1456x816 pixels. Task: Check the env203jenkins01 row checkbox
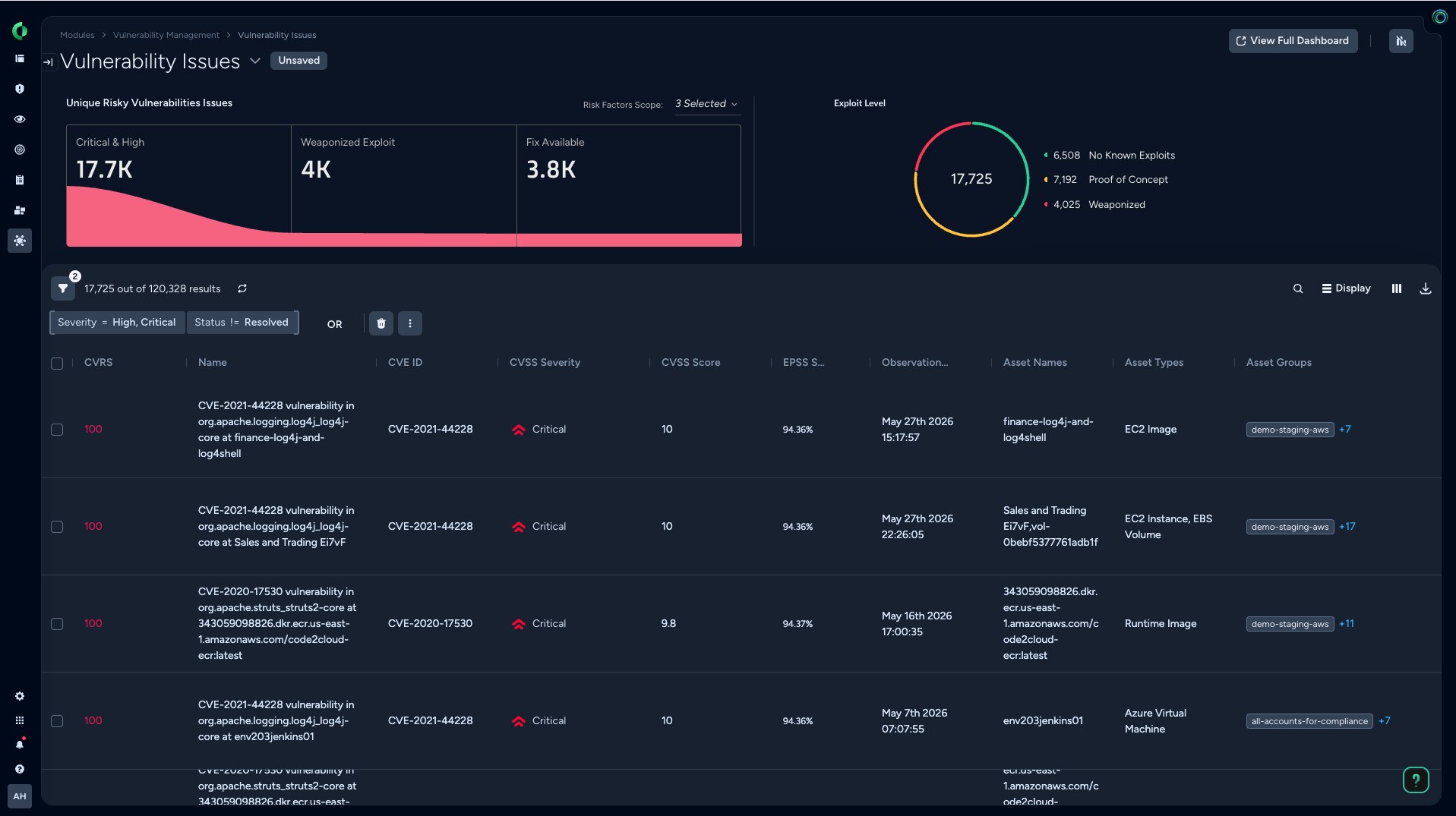pos(57,721)
